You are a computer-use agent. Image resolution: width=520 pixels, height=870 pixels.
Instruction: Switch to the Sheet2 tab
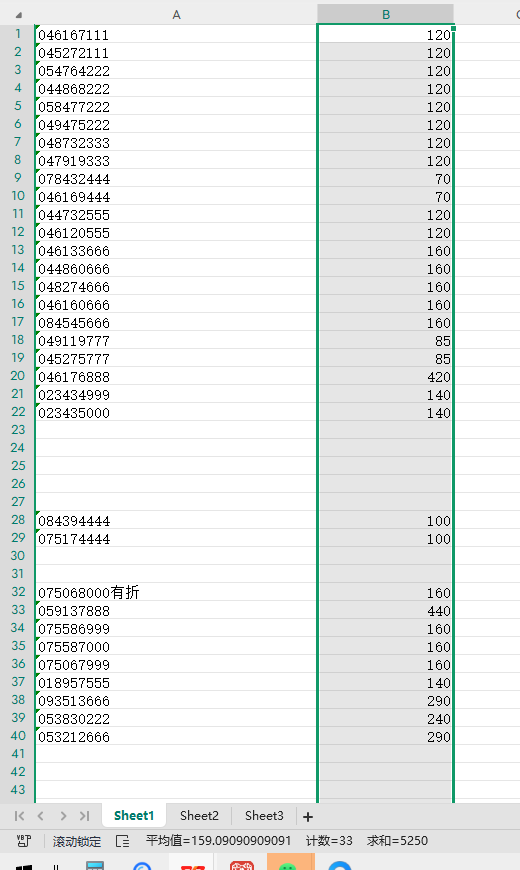(x=199, y=816)
